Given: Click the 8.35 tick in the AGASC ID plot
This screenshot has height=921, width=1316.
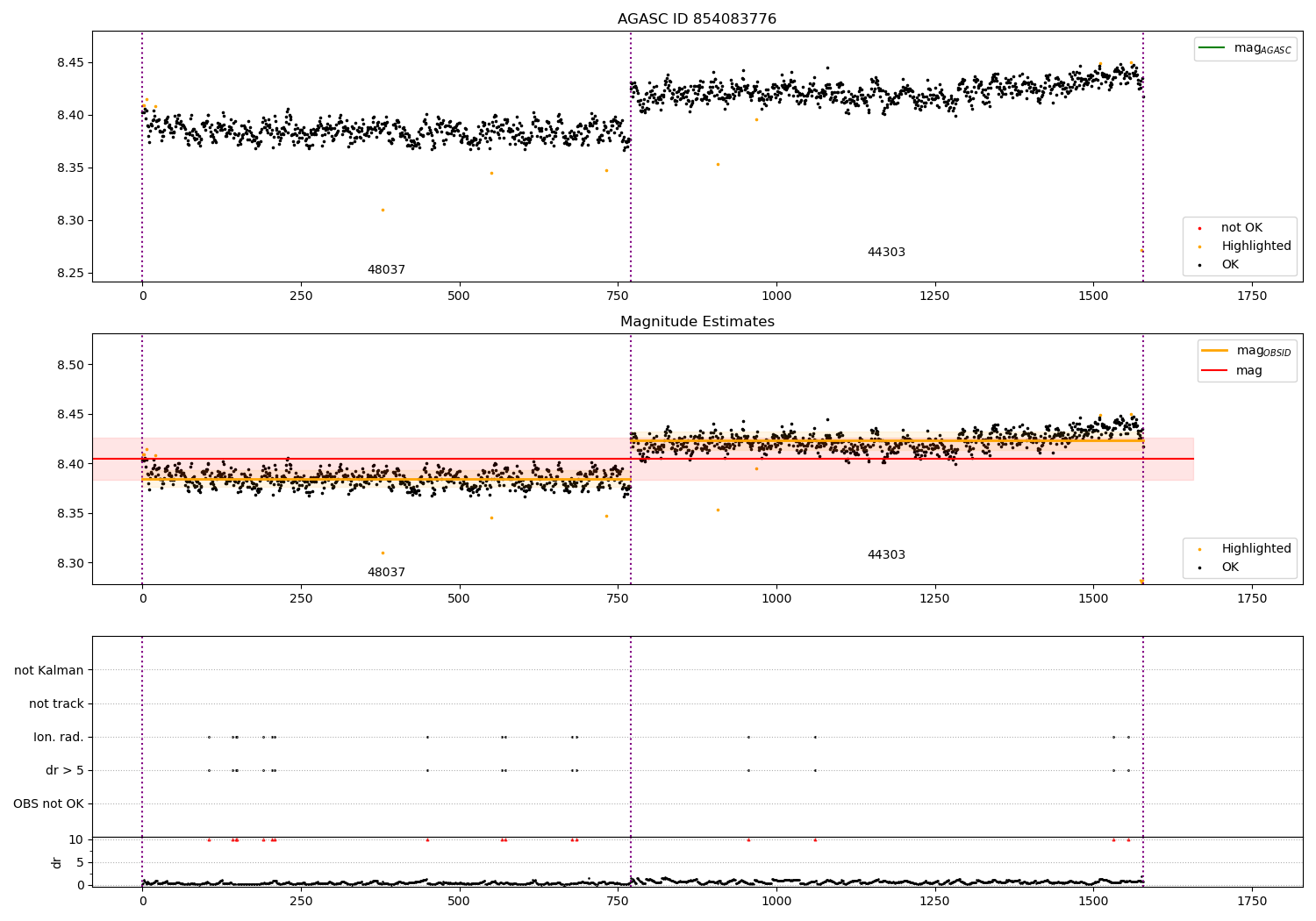Looking at the screenshot, I should click(69, 168).
